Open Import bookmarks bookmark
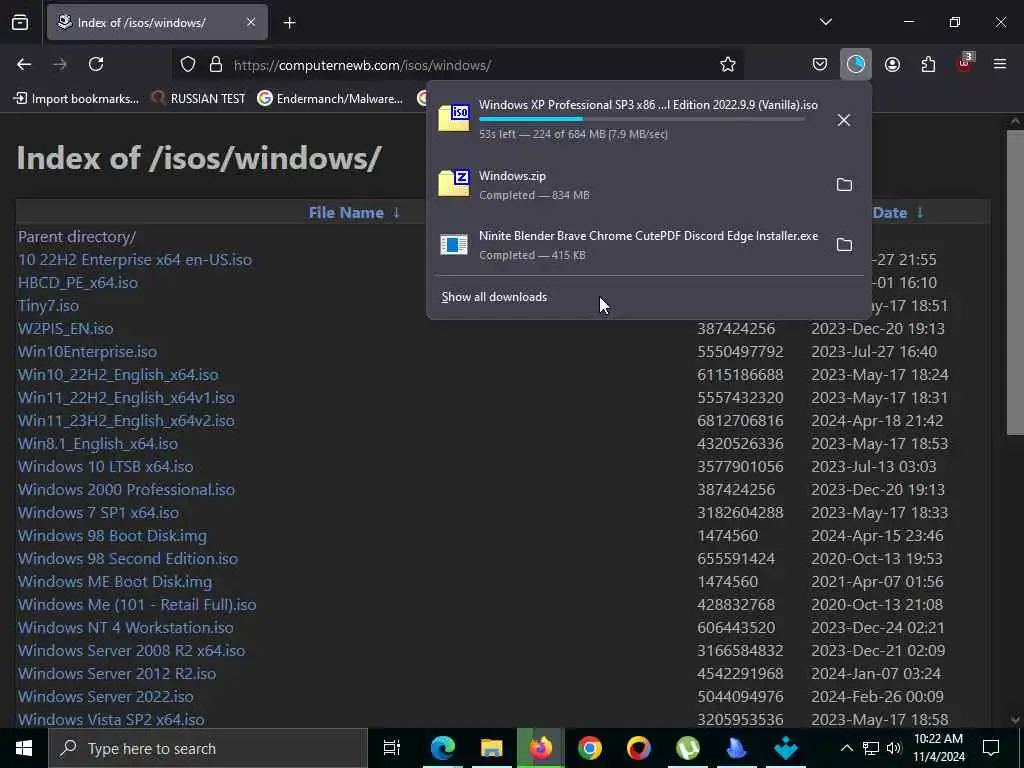Screen dimensions: 1024x768 tap(76, 99)
